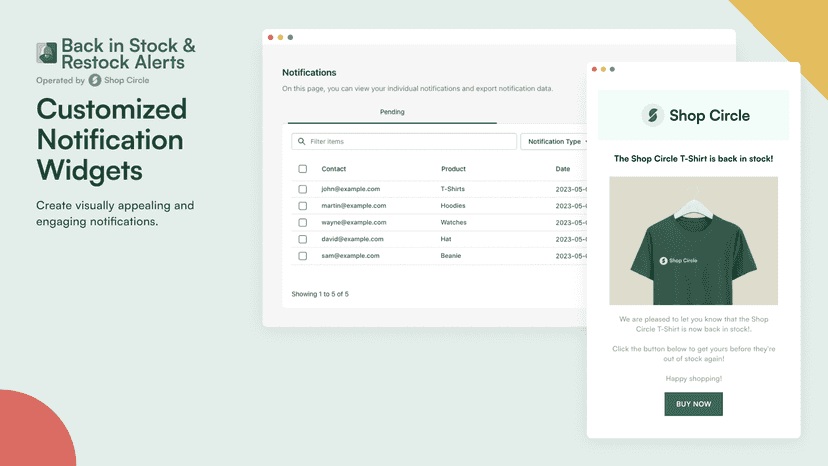The image size is (828, 466).
Task: Click the red dot in email preview window
Action: coord(595,69)
